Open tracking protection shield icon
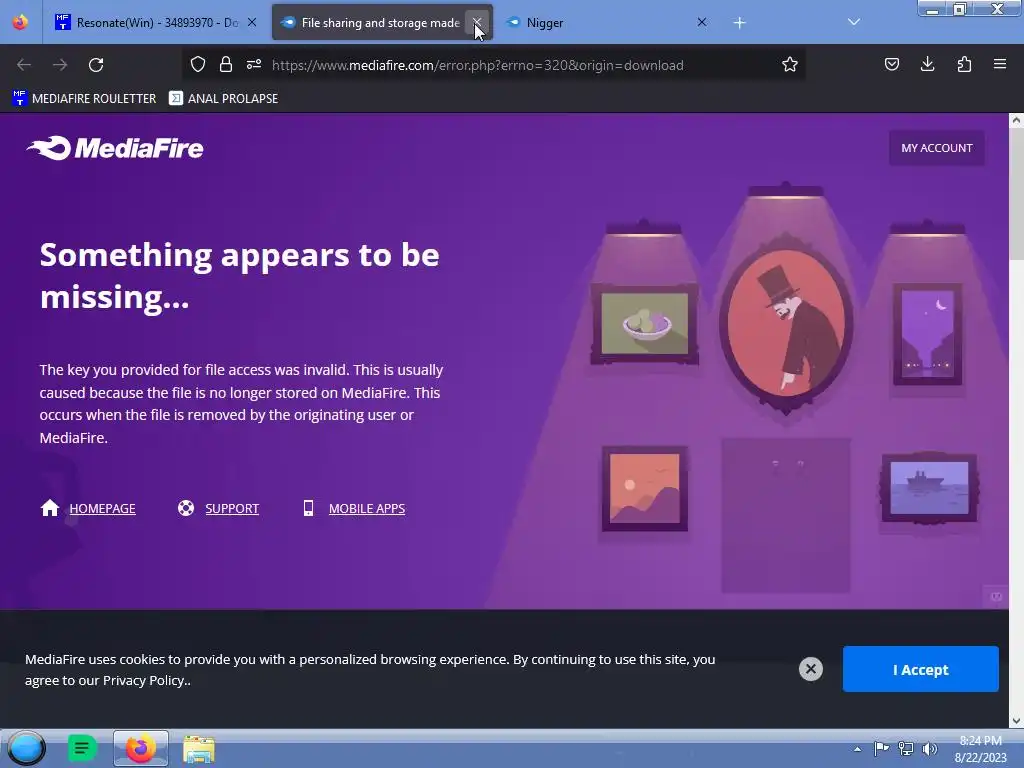The height and width of the screenshot is (768, 1024). coord(198,64)
